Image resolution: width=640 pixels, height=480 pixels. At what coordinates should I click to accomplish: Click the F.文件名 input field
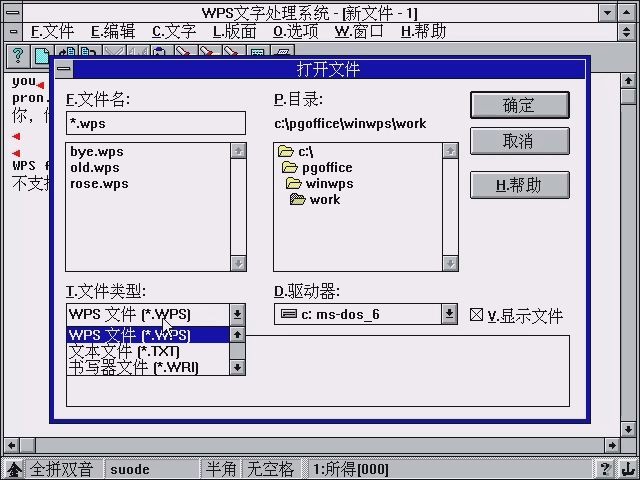coord(156,123)
